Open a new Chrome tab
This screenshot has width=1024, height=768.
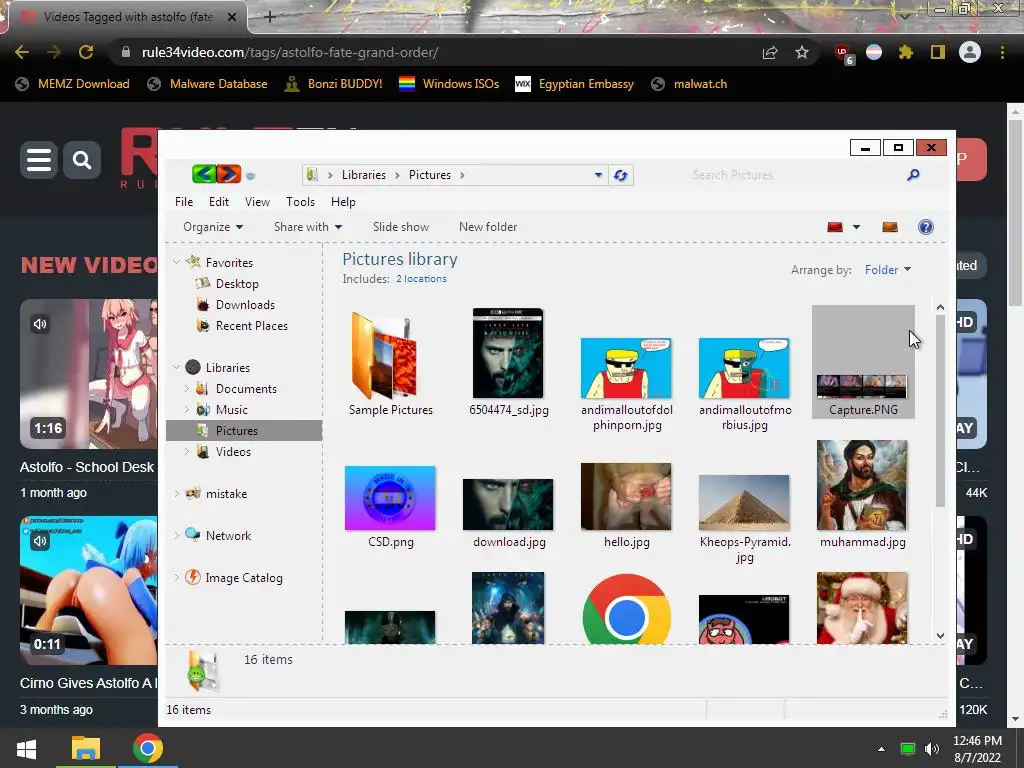(270, 17)
